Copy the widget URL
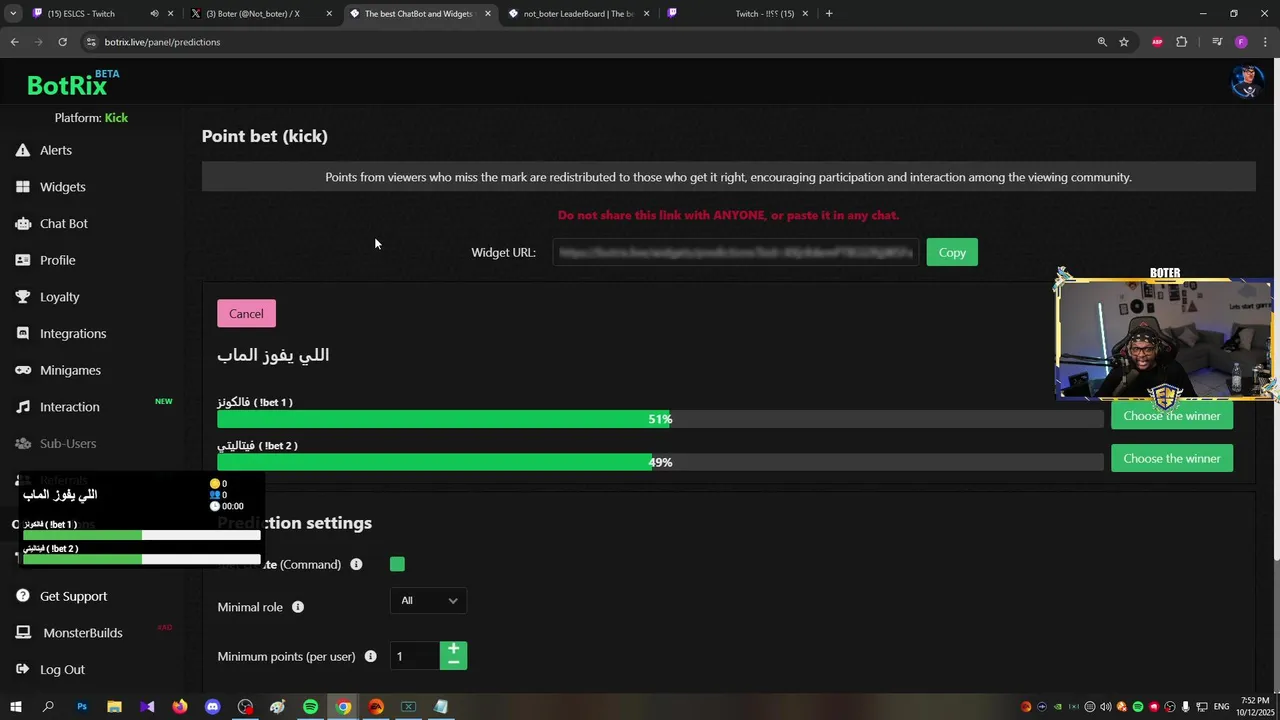The width and height of the screenshot is (1280, 720). [x=952, y=253]
